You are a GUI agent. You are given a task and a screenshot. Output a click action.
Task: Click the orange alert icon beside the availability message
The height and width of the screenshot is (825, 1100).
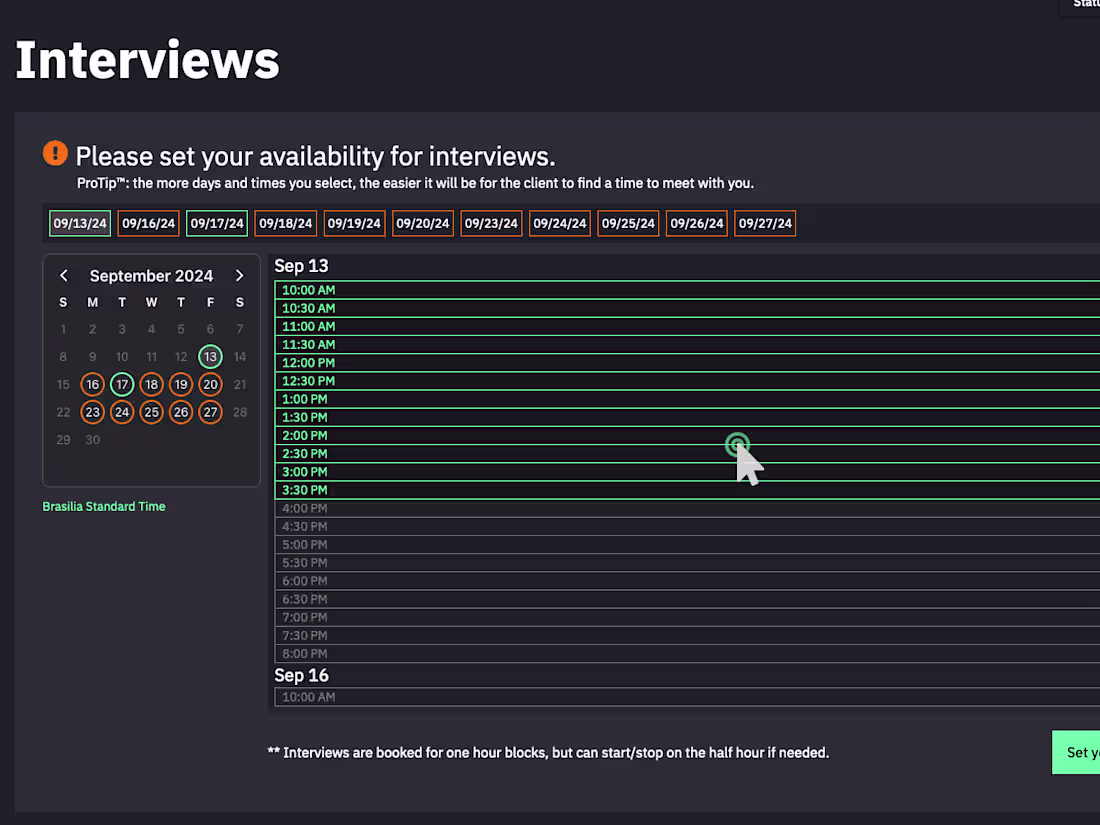tap(55, 153)
